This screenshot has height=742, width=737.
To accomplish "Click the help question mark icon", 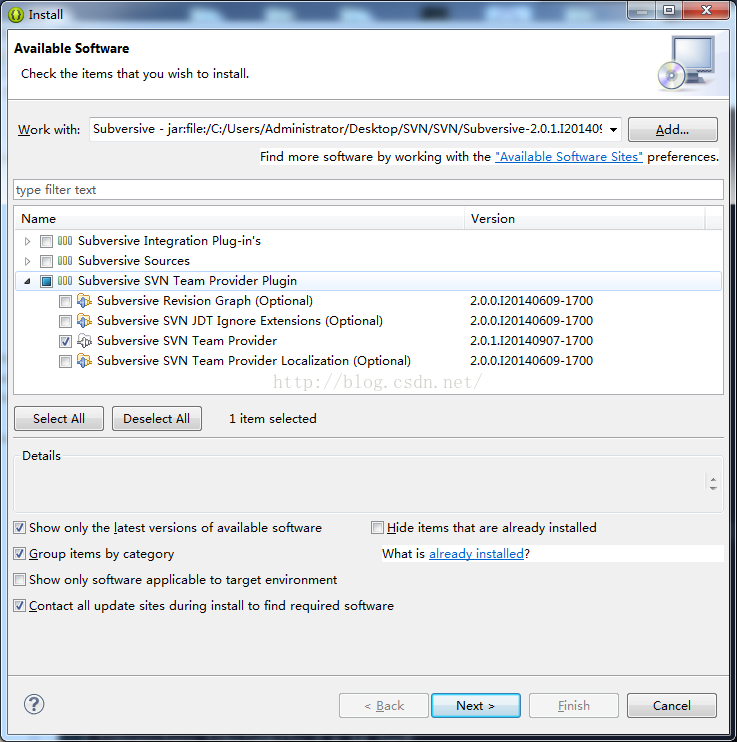I will point(34,704).
